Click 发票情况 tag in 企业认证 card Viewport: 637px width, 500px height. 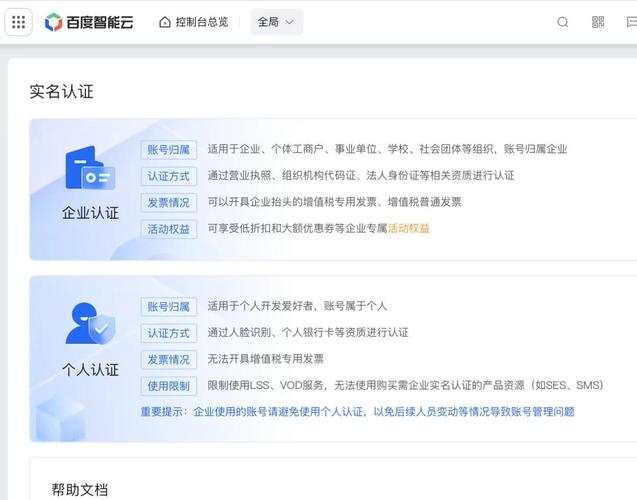[169, 203]
